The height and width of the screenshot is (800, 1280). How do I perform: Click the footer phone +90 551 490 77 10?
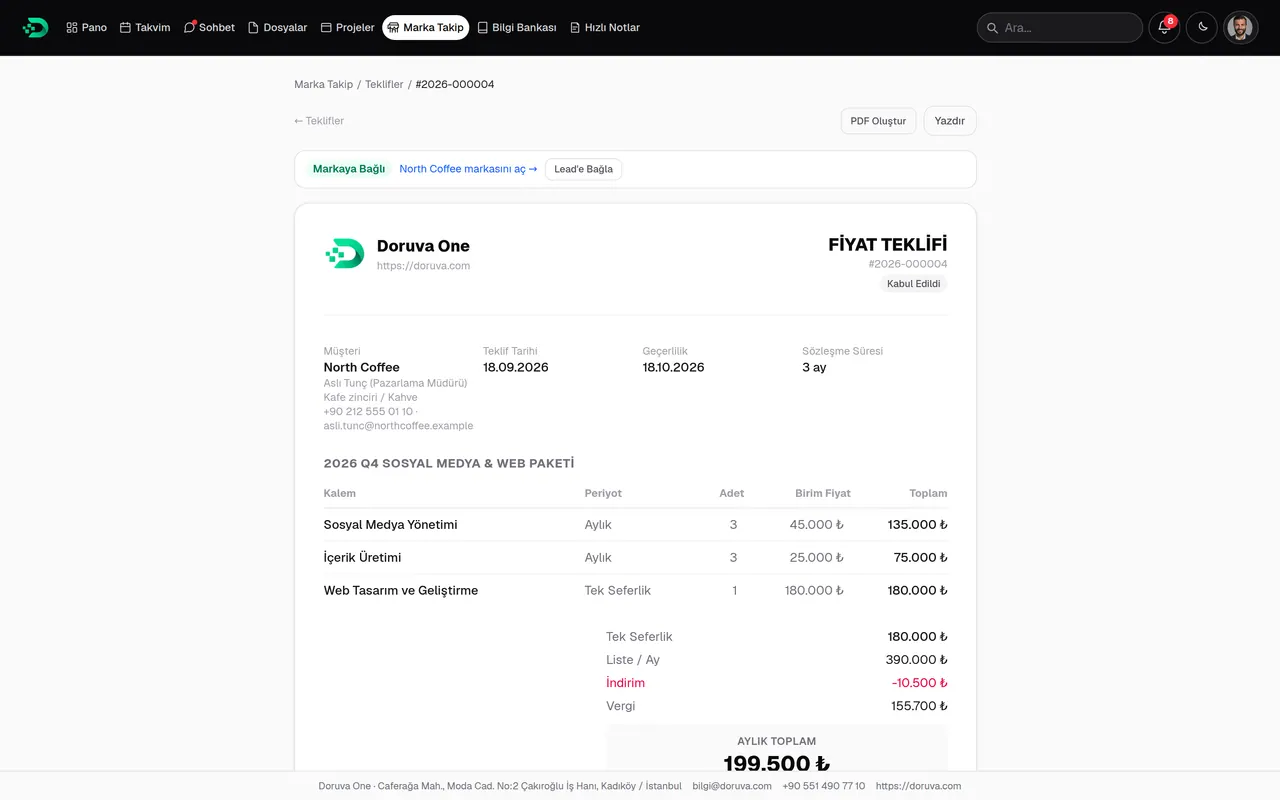tap(824, 786)
